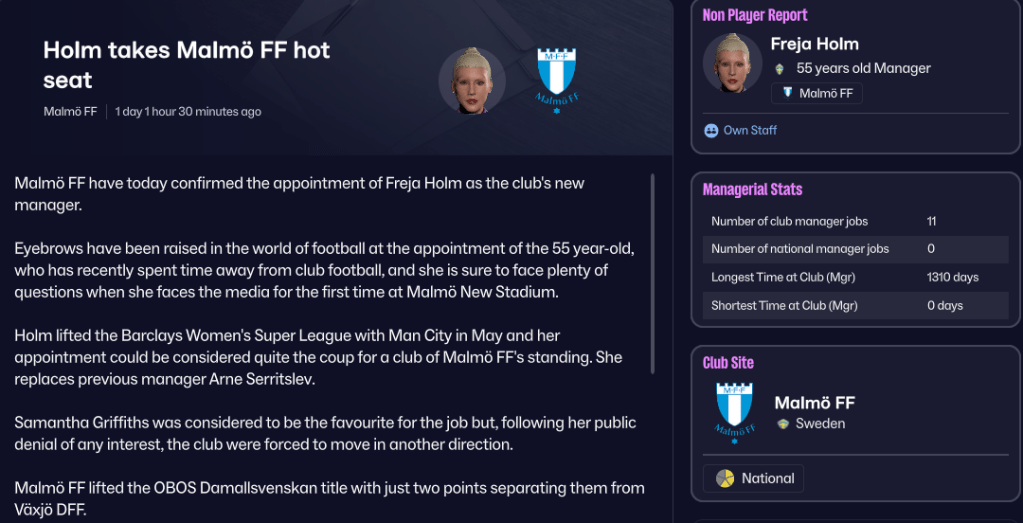
Task: Open Freja Holm's profile name in the report
Action: (x=814, y=44)
